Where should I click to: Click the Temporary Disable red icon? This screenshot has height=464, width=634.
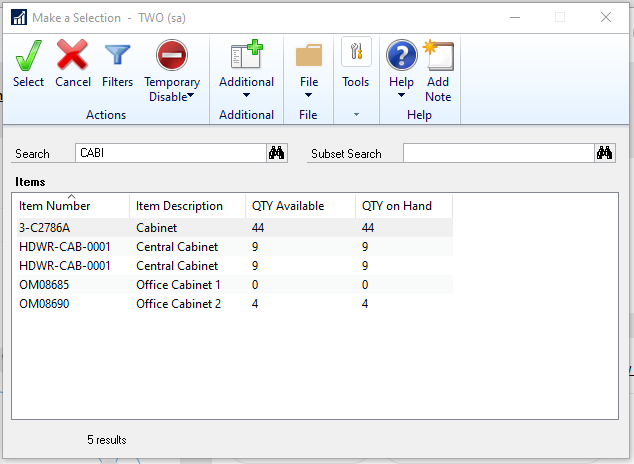click(x=172, y=55)
